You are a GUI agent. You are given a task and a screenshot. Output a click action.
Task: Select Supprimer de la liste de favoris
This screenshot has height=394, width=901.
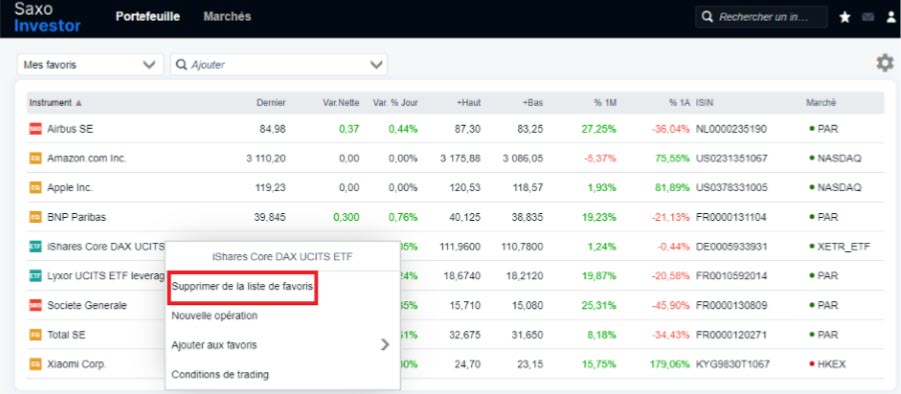pyautogui.click(x=242, y=286)
